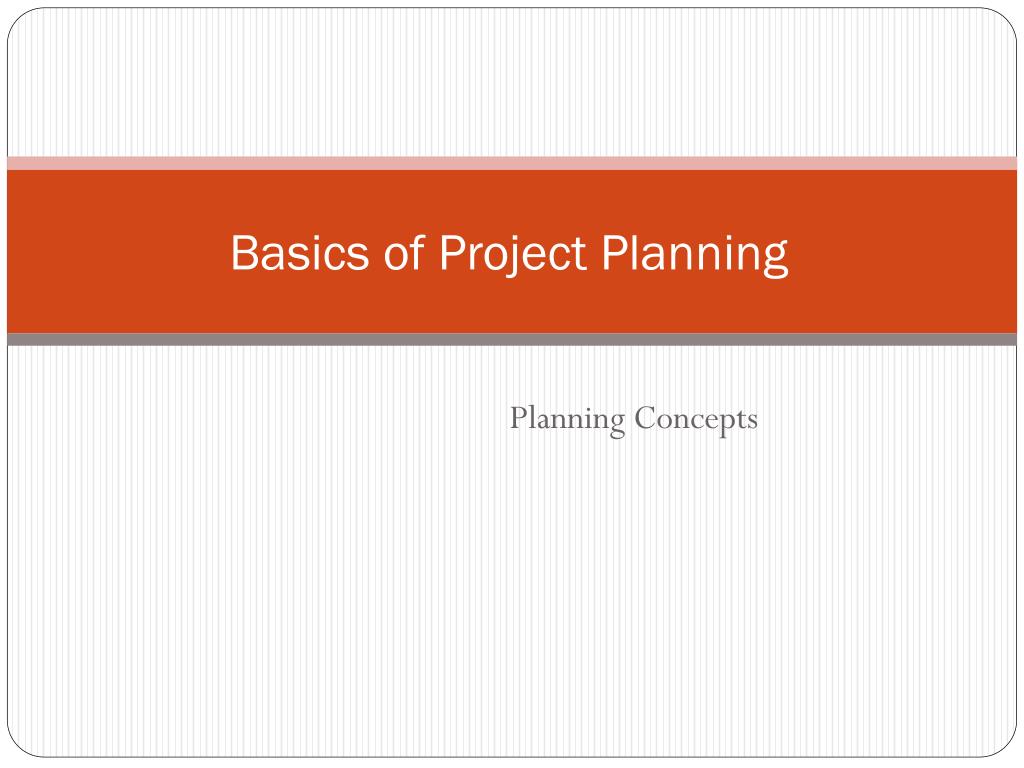Select the title Basics of Project Planning

pyautogui.click(x=509, y=253)
